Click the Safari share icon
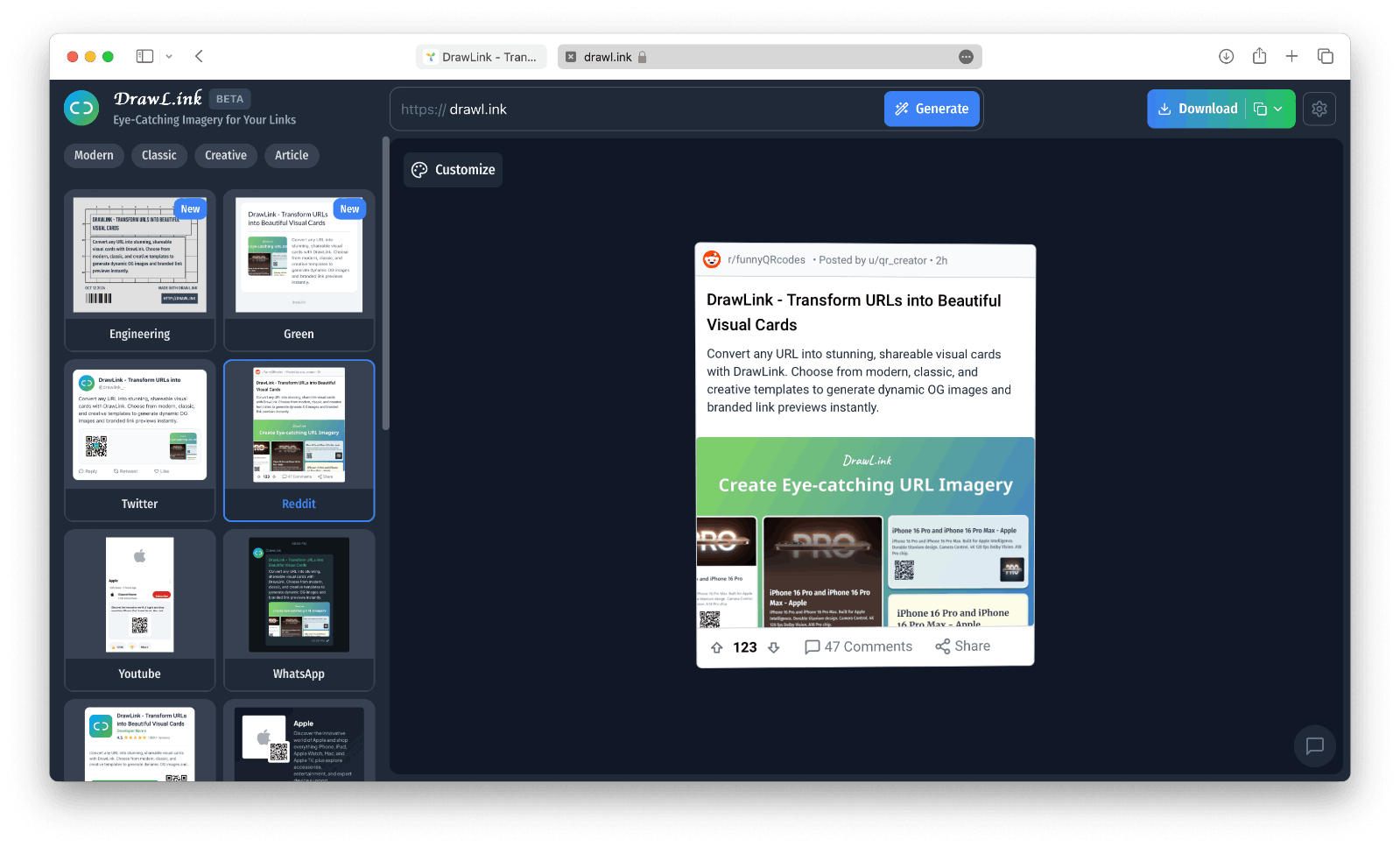This screenshot has width=1400, height=847. pos(1259,56)
